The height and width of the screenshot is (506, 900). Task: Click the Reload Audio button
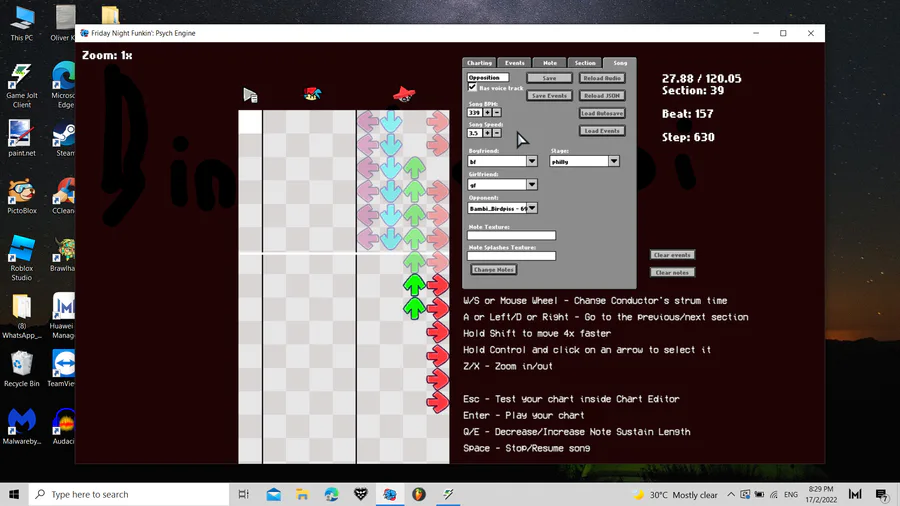[x=602, y=78]
